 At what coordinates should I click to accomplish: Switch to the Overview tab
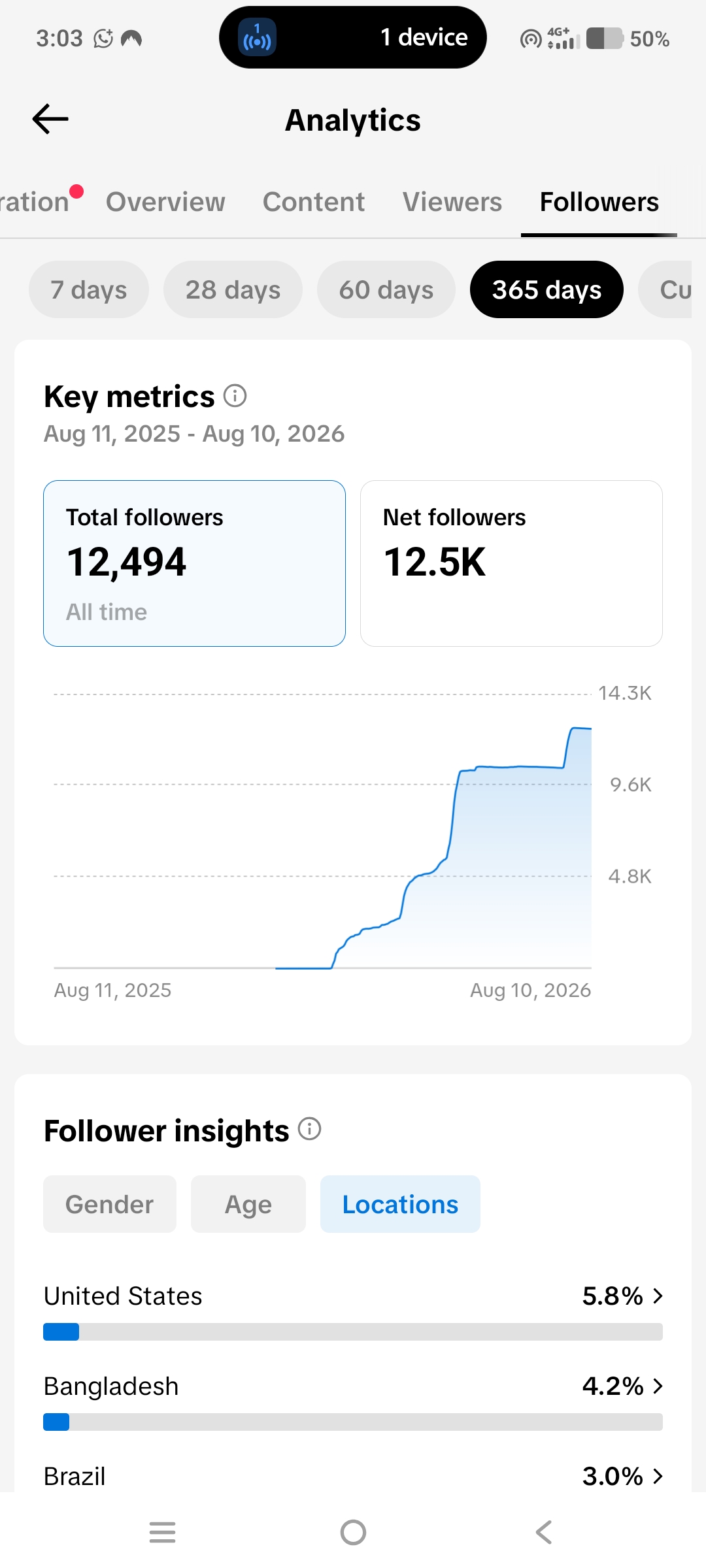(165, 202)
